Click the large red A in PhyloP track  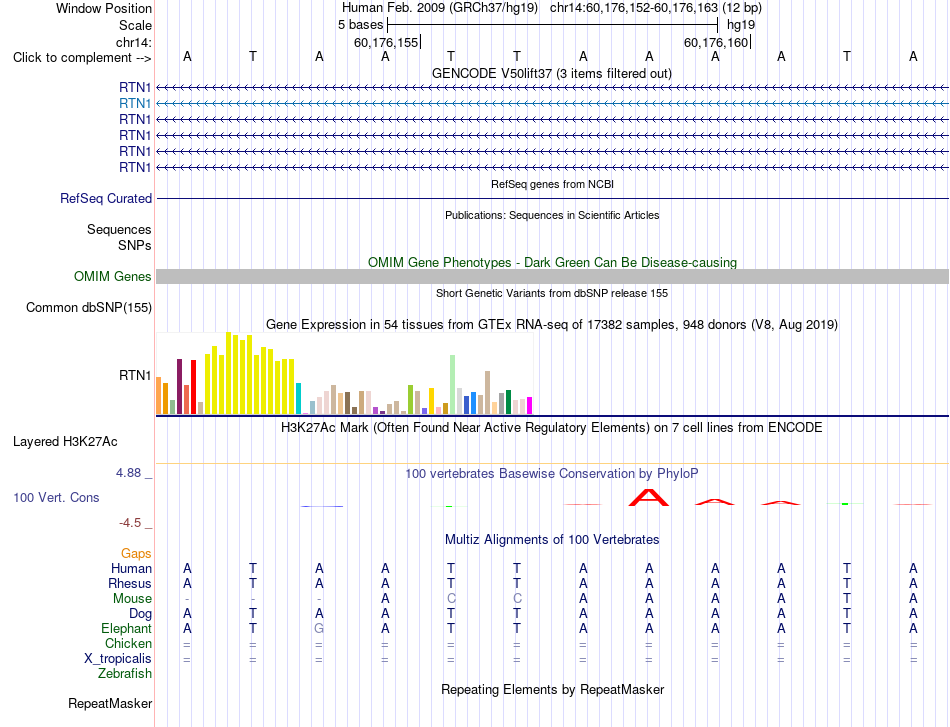649,497
